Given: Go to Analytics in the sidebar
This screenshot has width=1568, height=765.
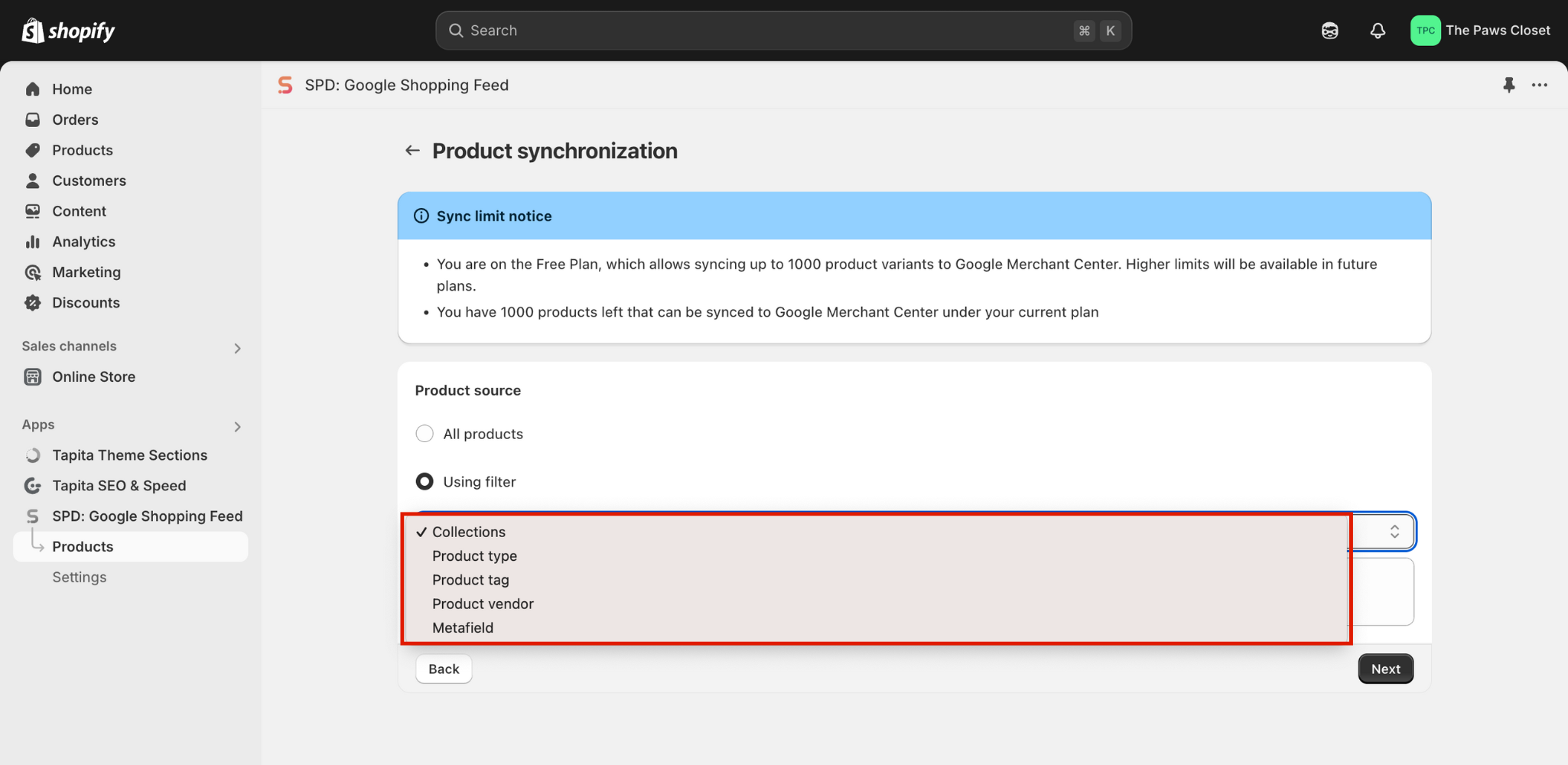Looking at the screenshot, I should pyautogui.click(x=83, y=242).
